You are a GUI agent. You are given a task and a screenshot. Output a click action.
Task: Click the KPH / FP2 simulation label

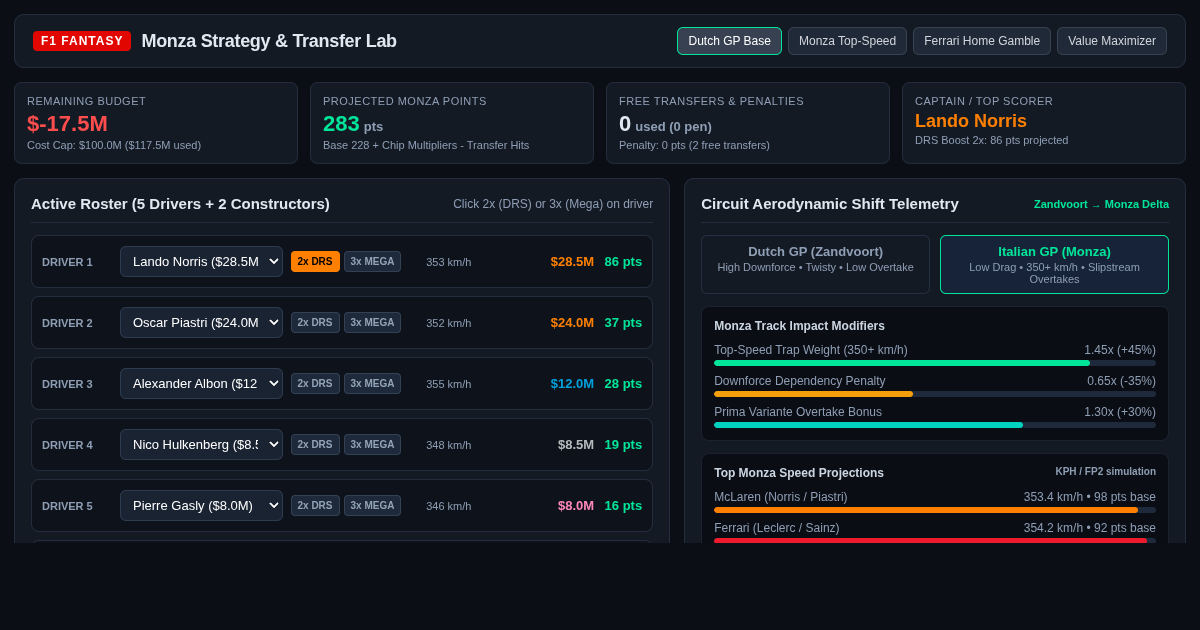click(1105, 472)
